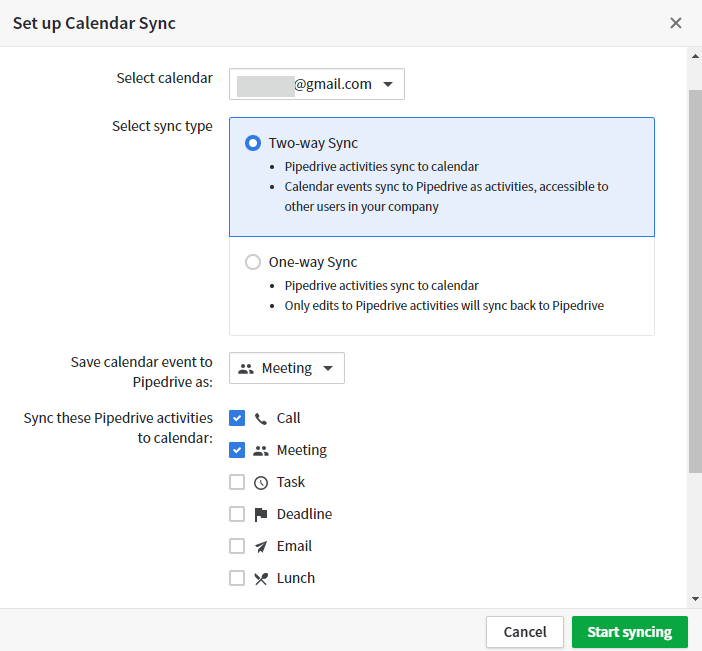Screen dimensions: 702x651
Task: Click the Start syncing button
Action: pyautogui.click(x=629, y=632)
